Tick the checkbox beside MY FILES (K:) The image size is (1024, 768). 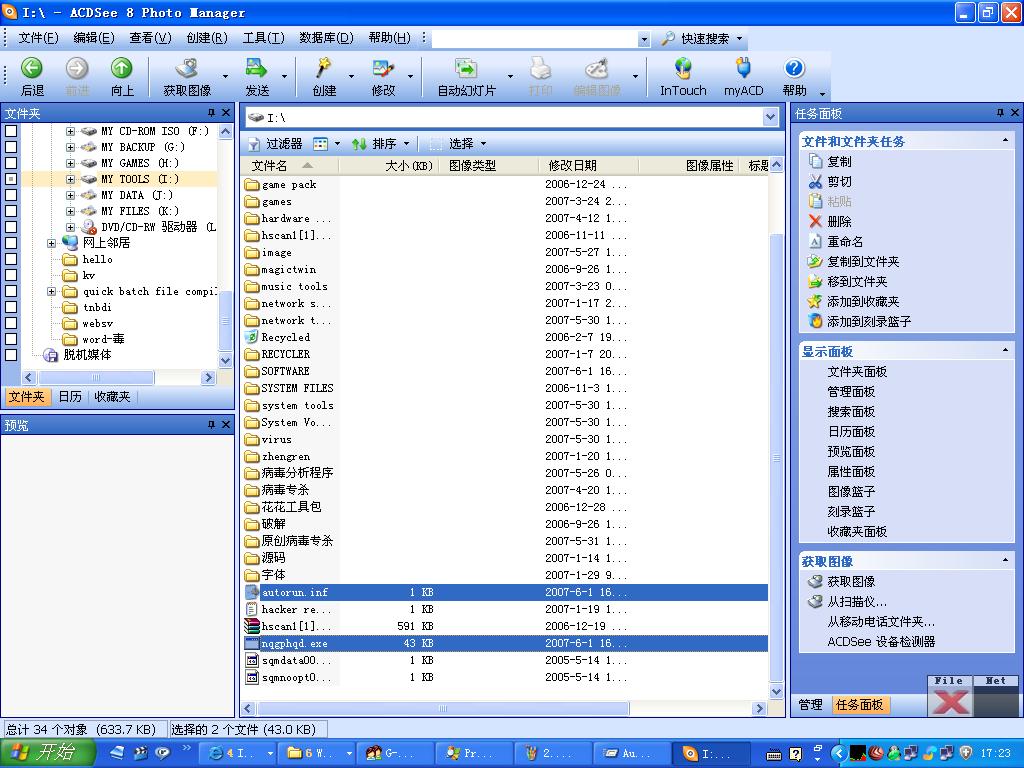pos(11,211)
